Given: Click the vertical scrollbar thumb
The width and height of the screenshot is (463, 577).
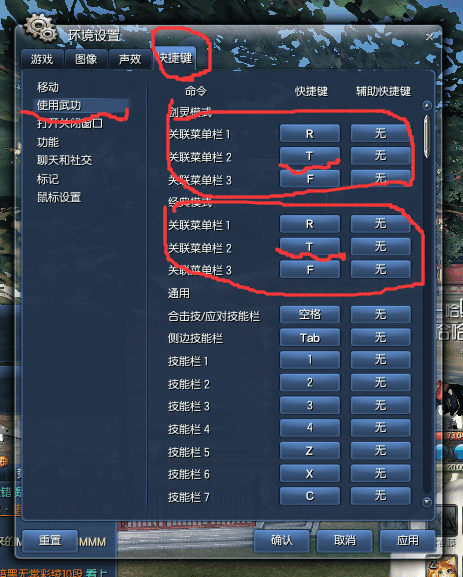Looking at the screenshot, I should [x=427, y=137].
